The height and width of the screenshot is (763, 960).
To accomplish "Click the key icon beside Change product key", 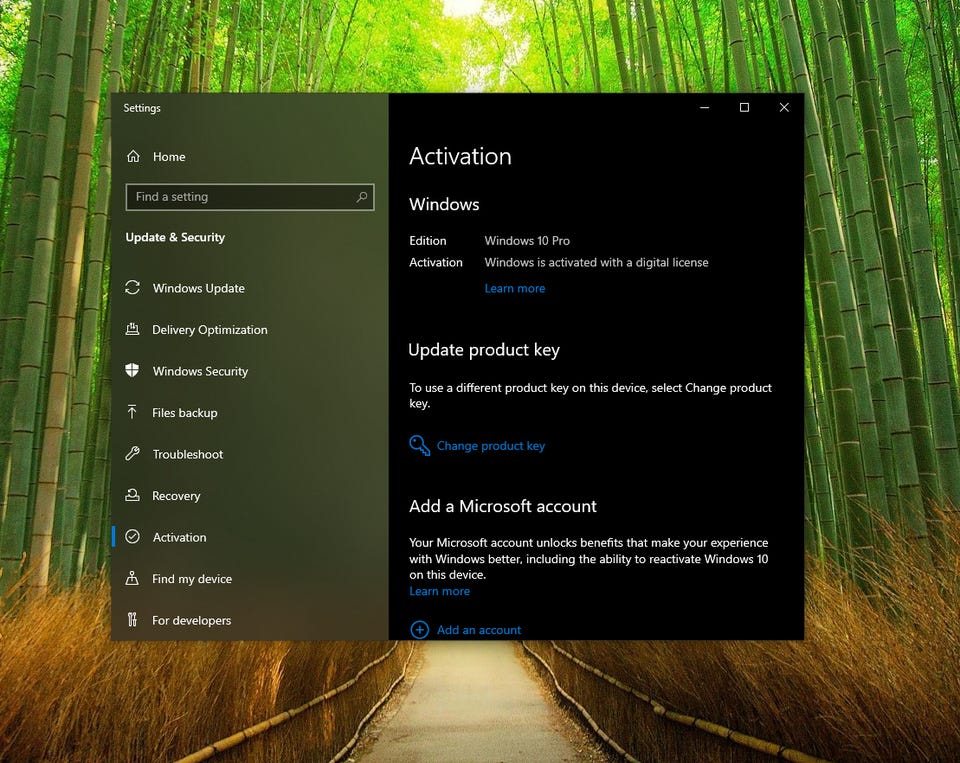I will pos(419,446).
